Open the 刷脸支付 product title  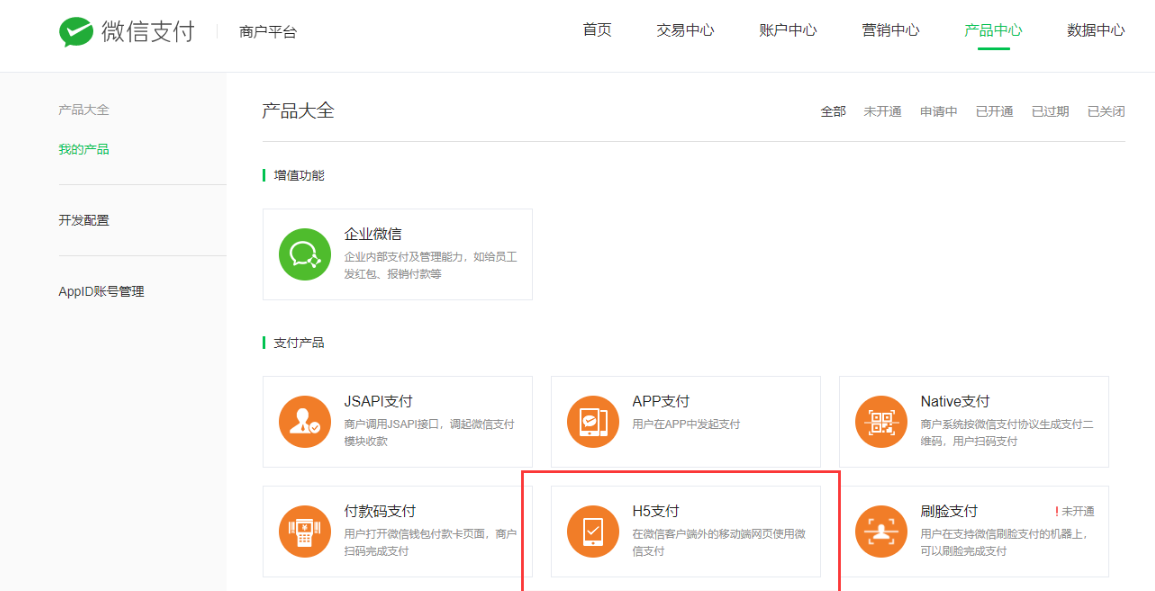coord(949,511)
